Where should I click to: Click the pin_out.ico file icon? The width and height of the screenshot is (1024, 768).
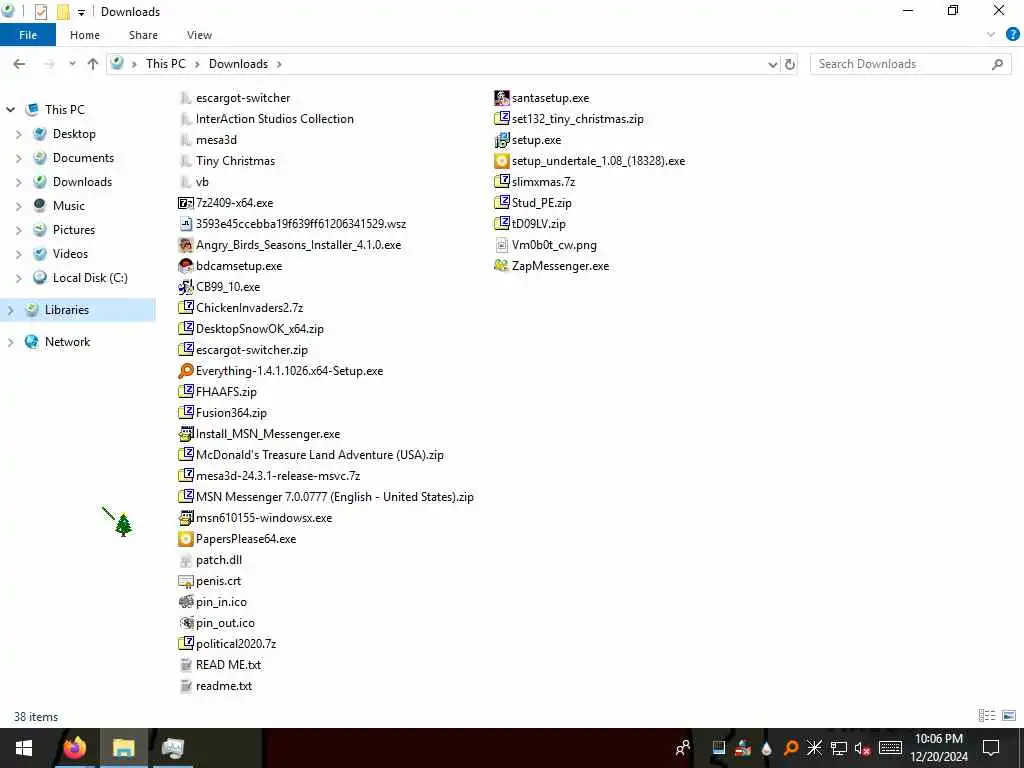[x=185, y=622]
